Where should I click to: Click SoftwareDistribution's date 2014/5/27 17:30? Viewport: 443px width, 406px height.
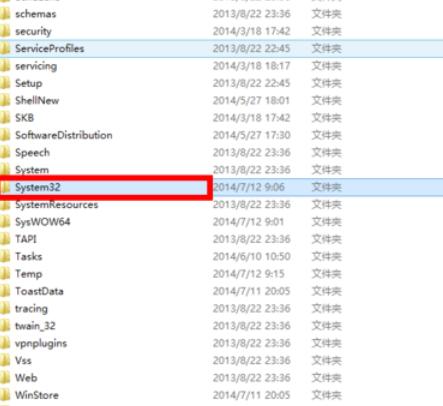252,135
